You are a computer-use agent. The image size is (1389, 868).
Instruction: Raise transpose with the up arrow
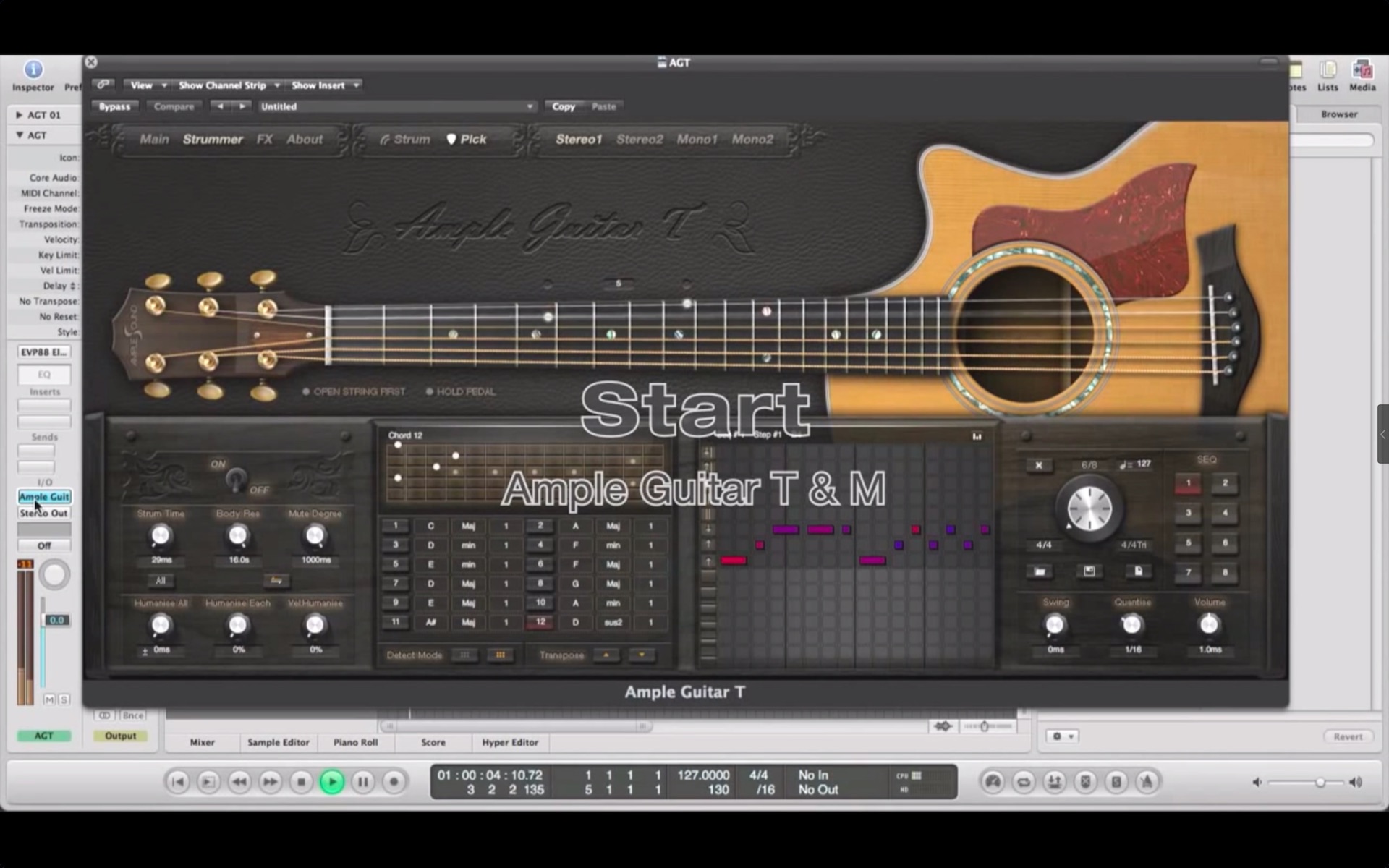click(606, 655)
